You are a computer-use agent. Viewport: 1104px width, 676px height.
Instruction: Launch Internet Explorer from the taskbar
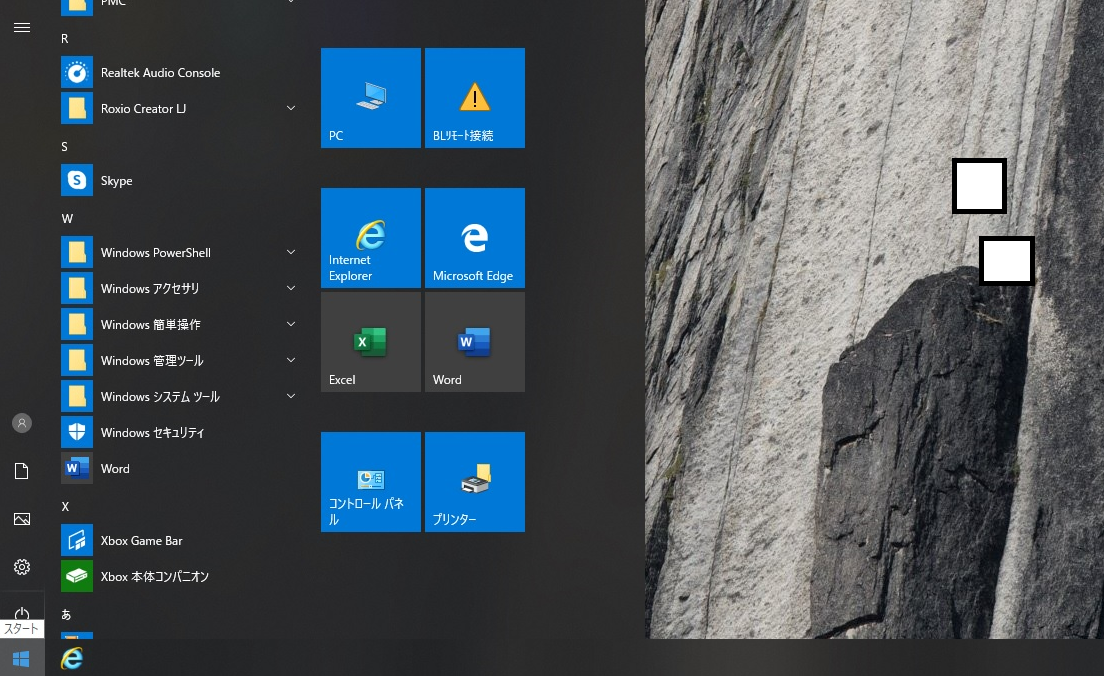pos(72,658)
